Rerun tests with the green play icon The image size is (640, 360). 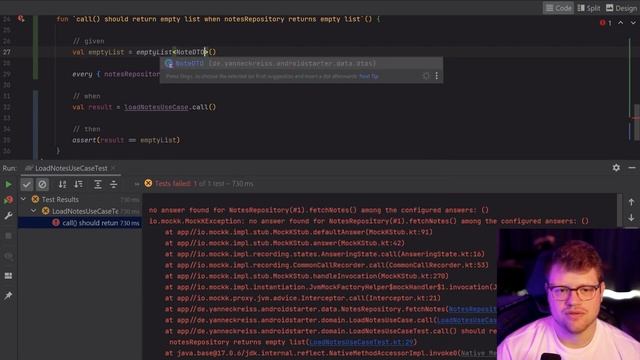8,184
